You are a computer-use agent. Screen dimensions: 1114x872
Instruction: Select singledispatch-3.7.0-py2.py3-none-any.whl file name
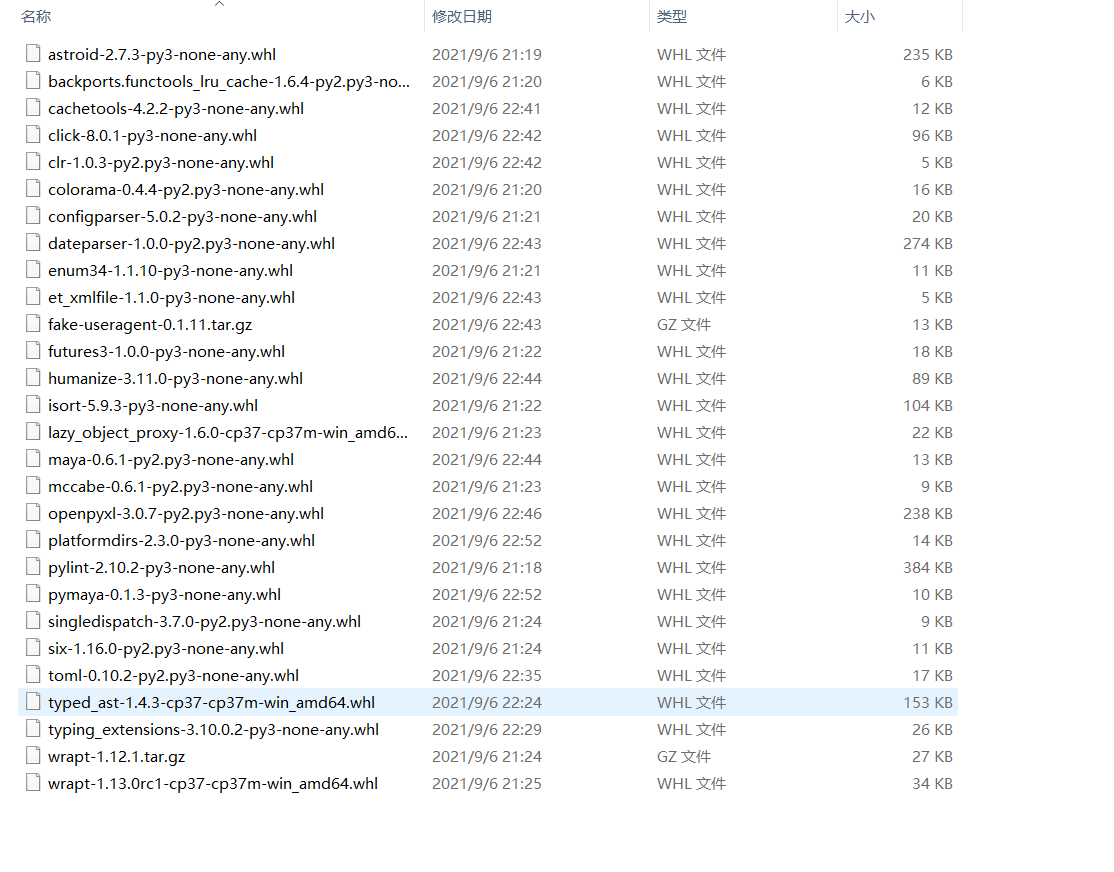pos(204,622)
